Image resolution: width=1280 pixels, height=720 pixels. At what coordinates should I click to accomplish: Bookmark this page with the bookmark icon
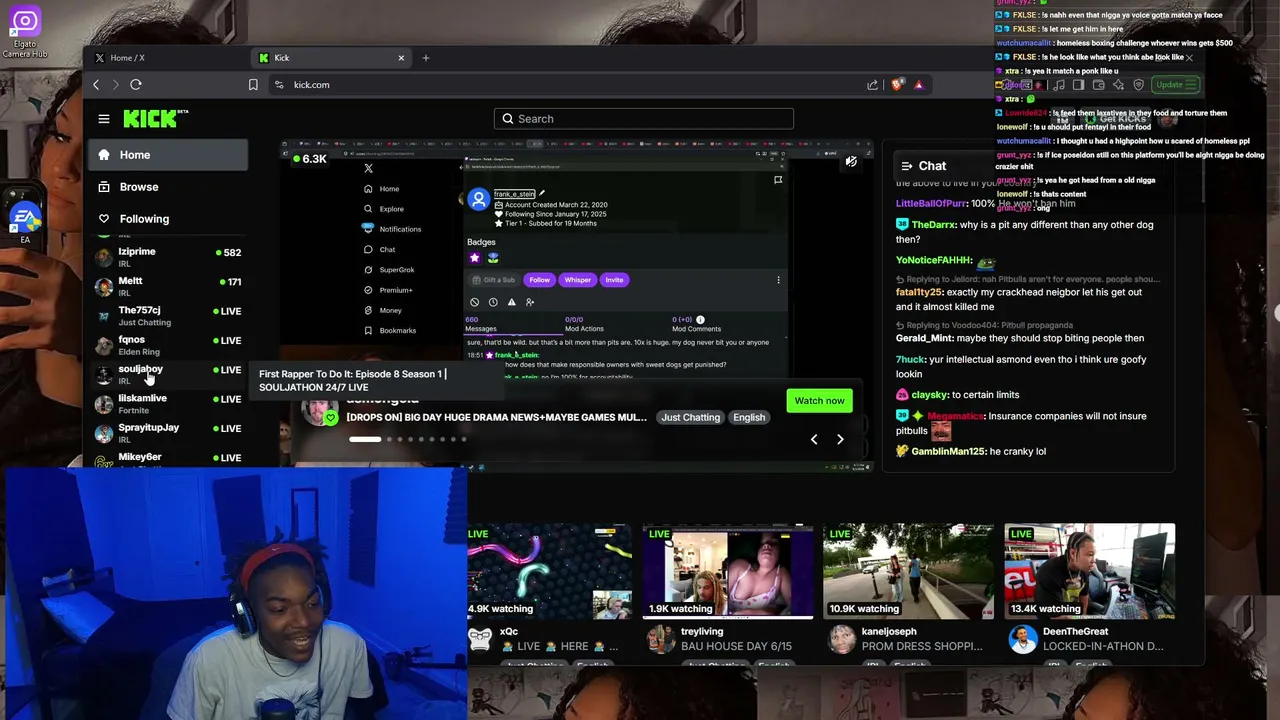pyautogui.click(x=253, y=85)
